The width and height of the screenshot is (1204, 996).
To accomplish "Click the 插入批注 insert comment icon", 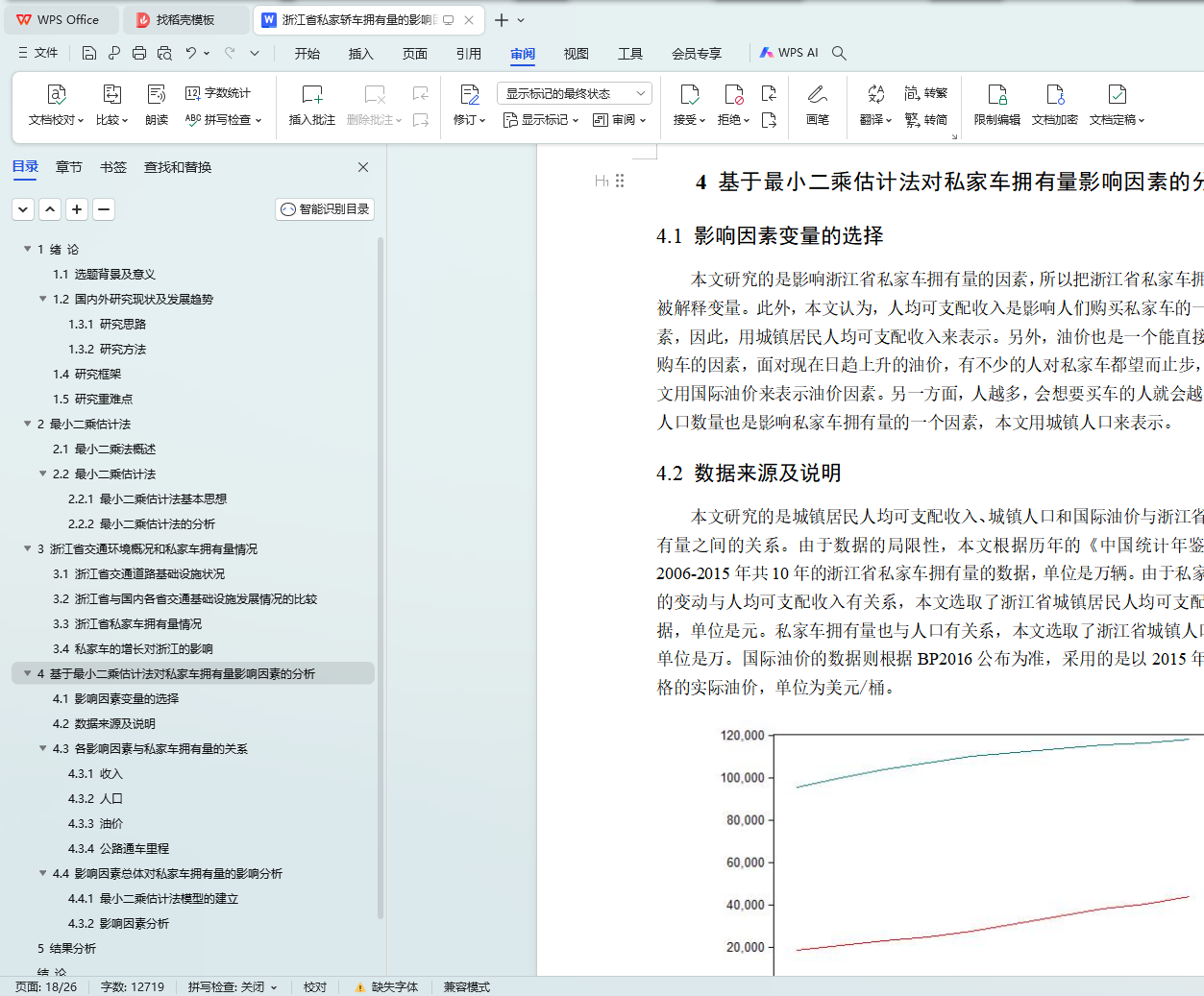I will [x=311, y=95].
